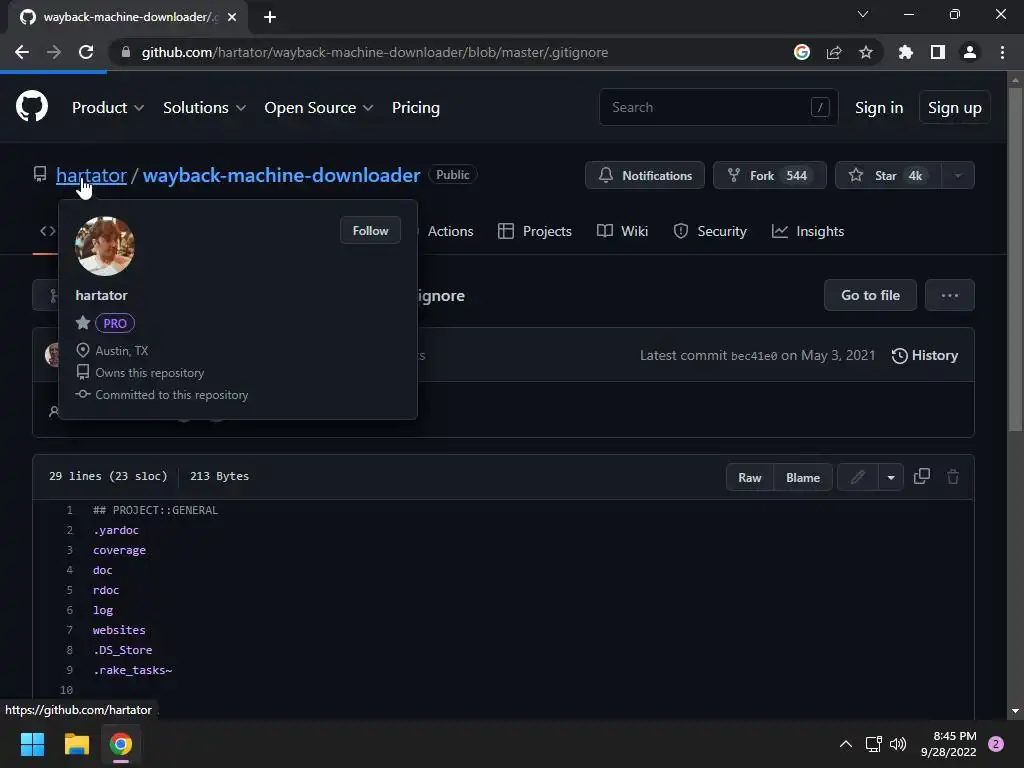Click the 544 fork count

[x=796, y=175]
